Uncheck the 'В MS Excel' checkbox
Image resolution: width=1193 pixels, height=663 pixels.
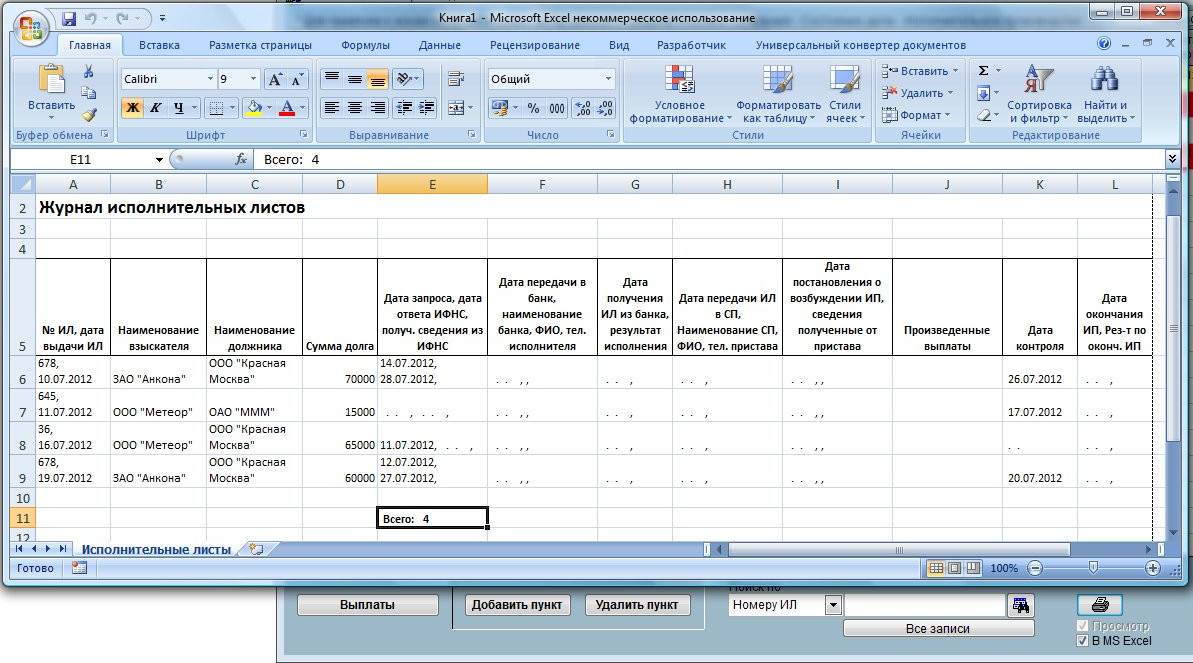pos(1082,641)
